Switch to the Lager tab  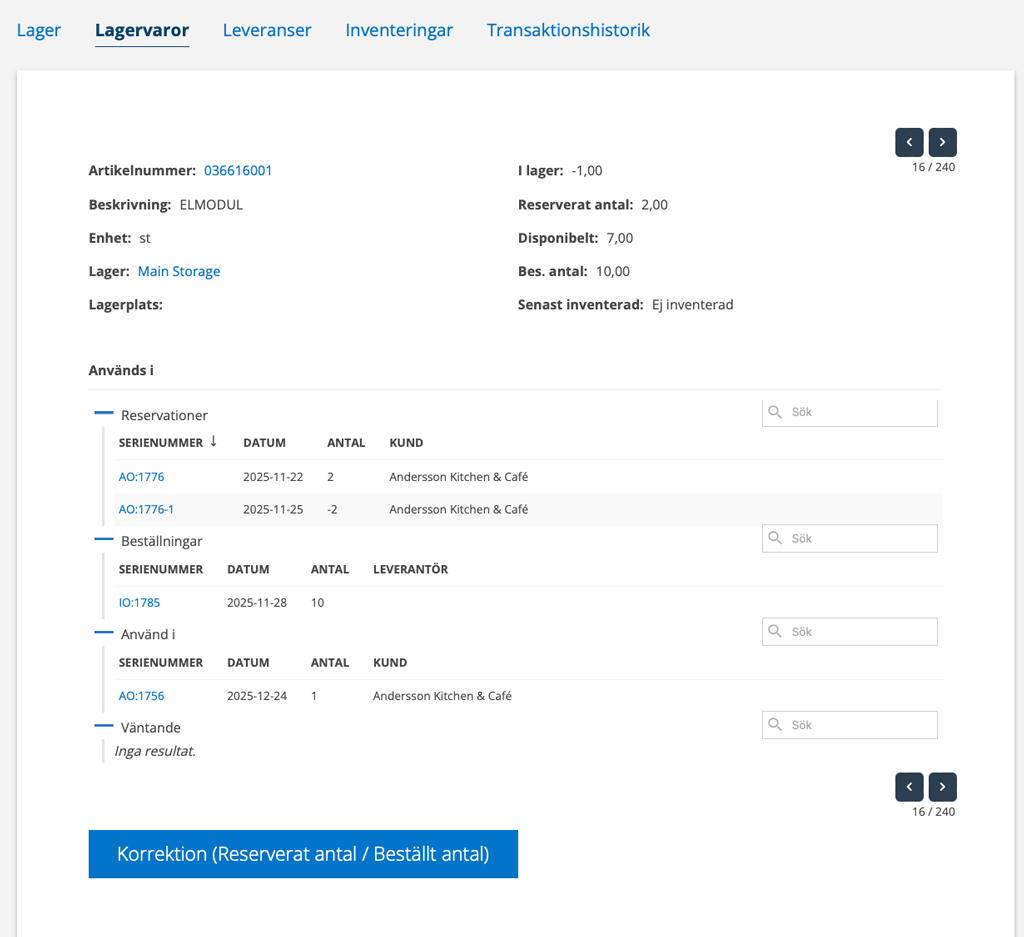coord(39,30)
